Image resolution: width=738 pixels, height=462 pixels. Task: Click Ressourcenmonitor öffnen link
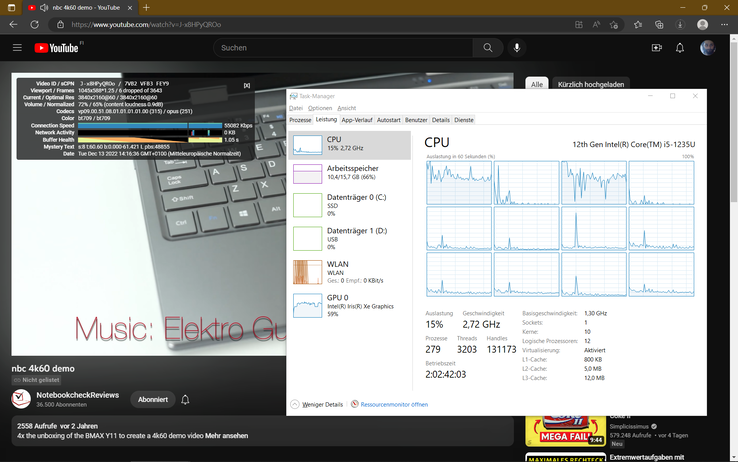(x=394, y=405)
